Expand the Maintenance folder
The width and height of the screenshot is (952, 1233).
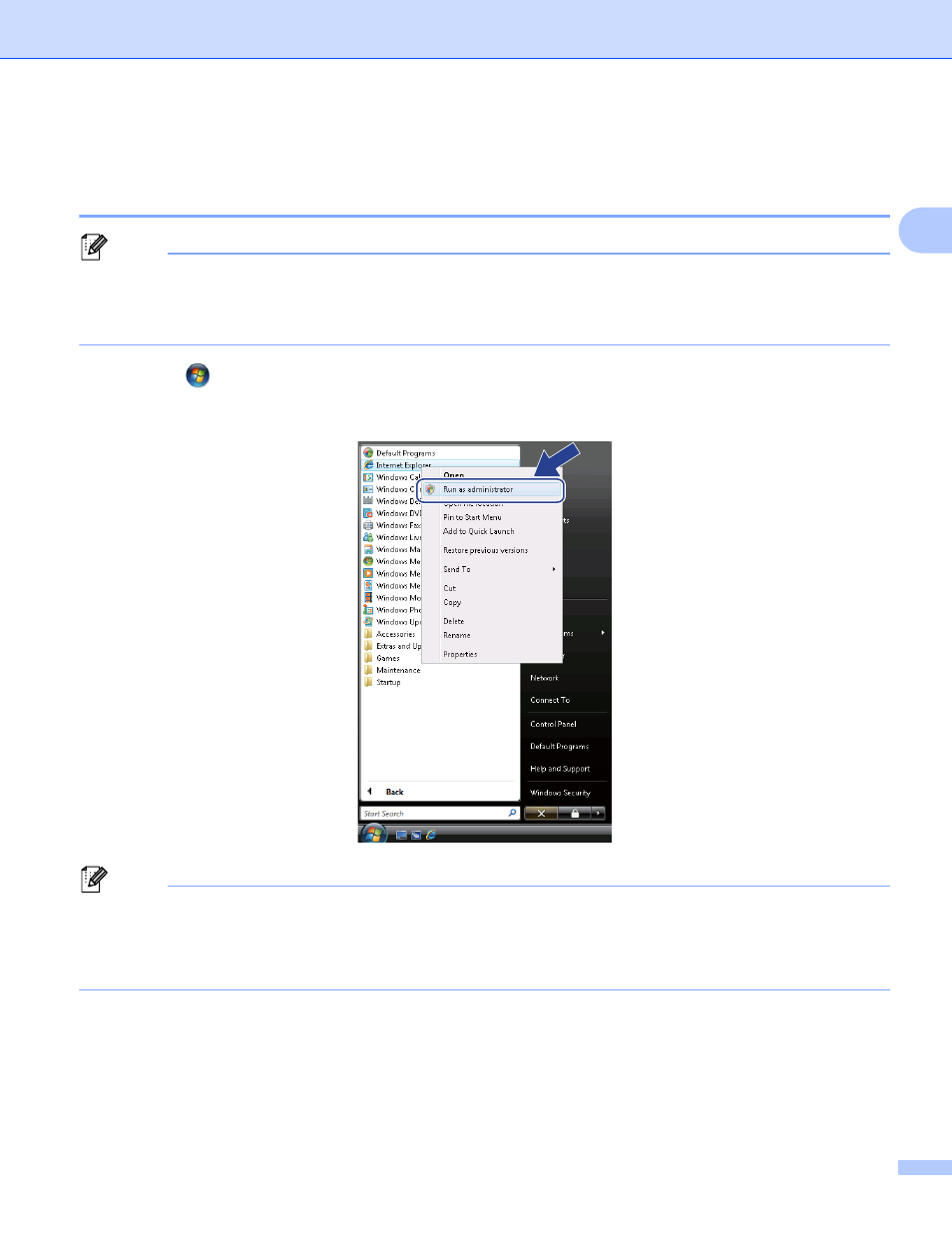click(392, 670)
